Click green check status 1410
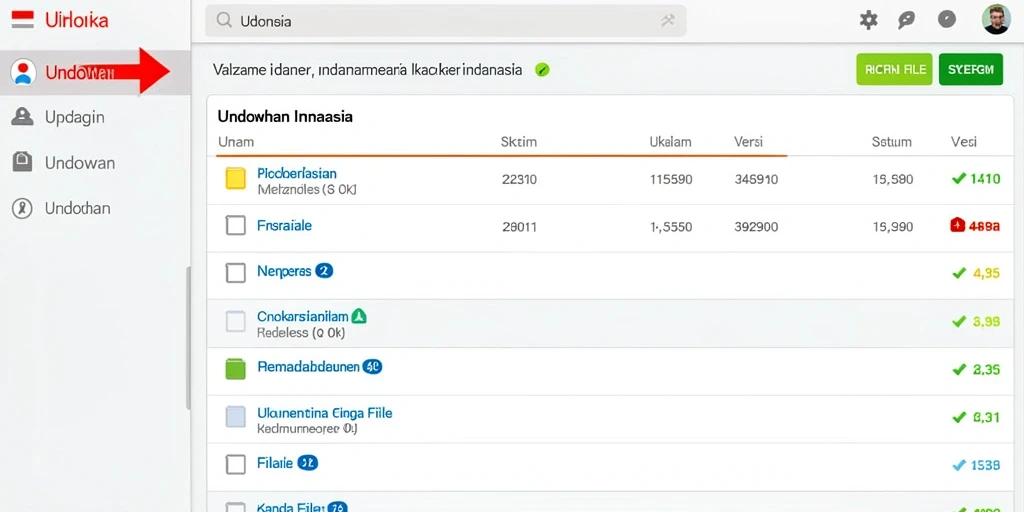The height and width of the screenshot is (512, 1024). 959,178
